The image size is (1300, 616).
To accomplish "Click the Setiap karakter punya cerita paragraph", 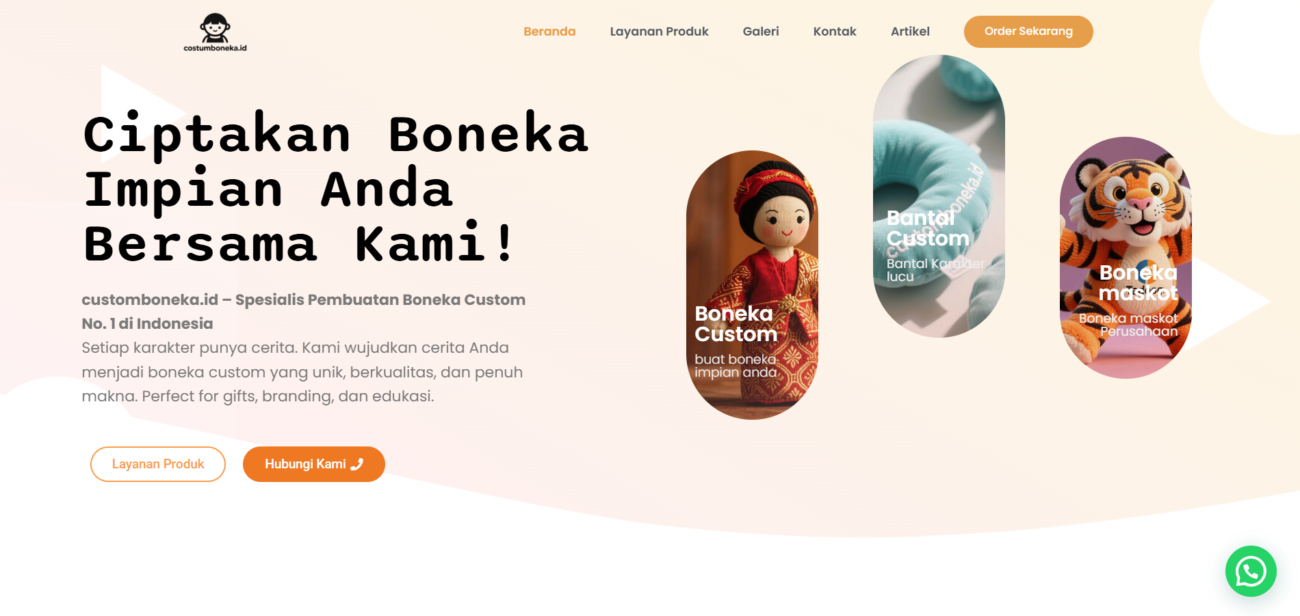I will coord(302,372).
